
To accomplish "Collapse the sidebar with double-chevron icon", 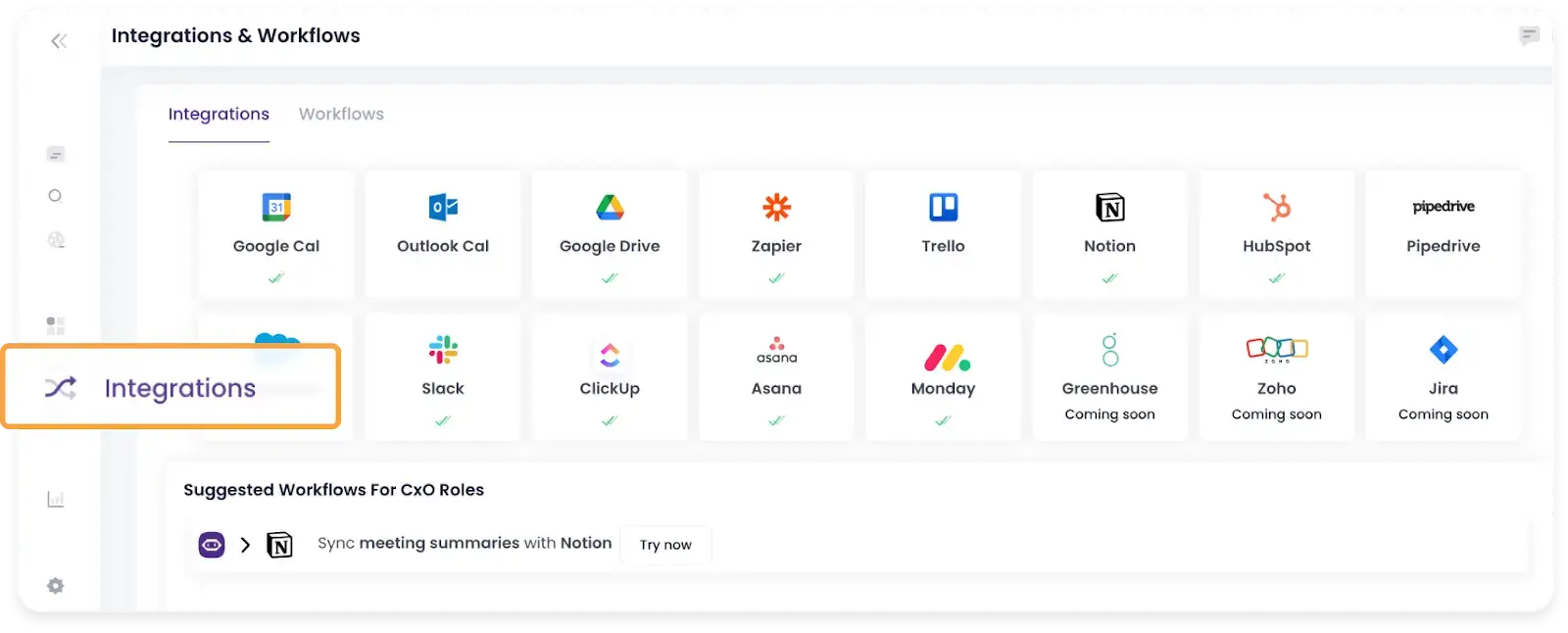I will (59, 40).
